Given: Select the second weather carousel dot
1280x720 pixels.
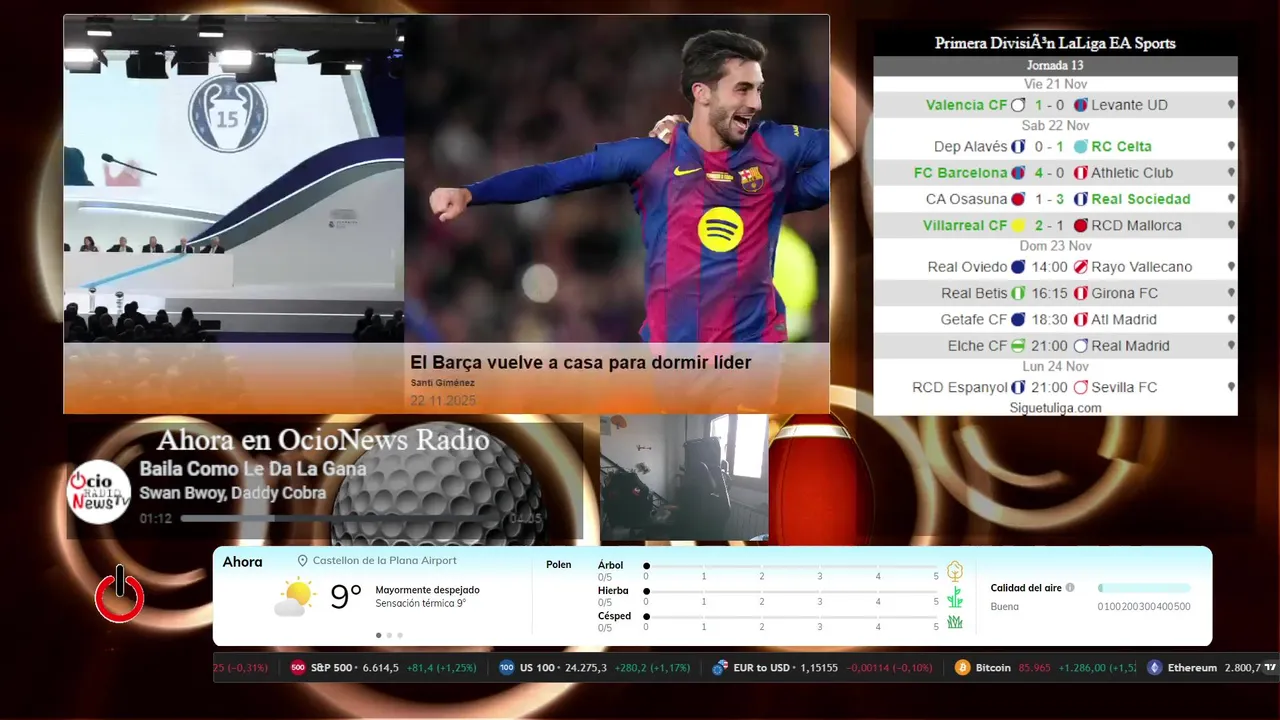Looking at the screenshot, I should (389, 635).
